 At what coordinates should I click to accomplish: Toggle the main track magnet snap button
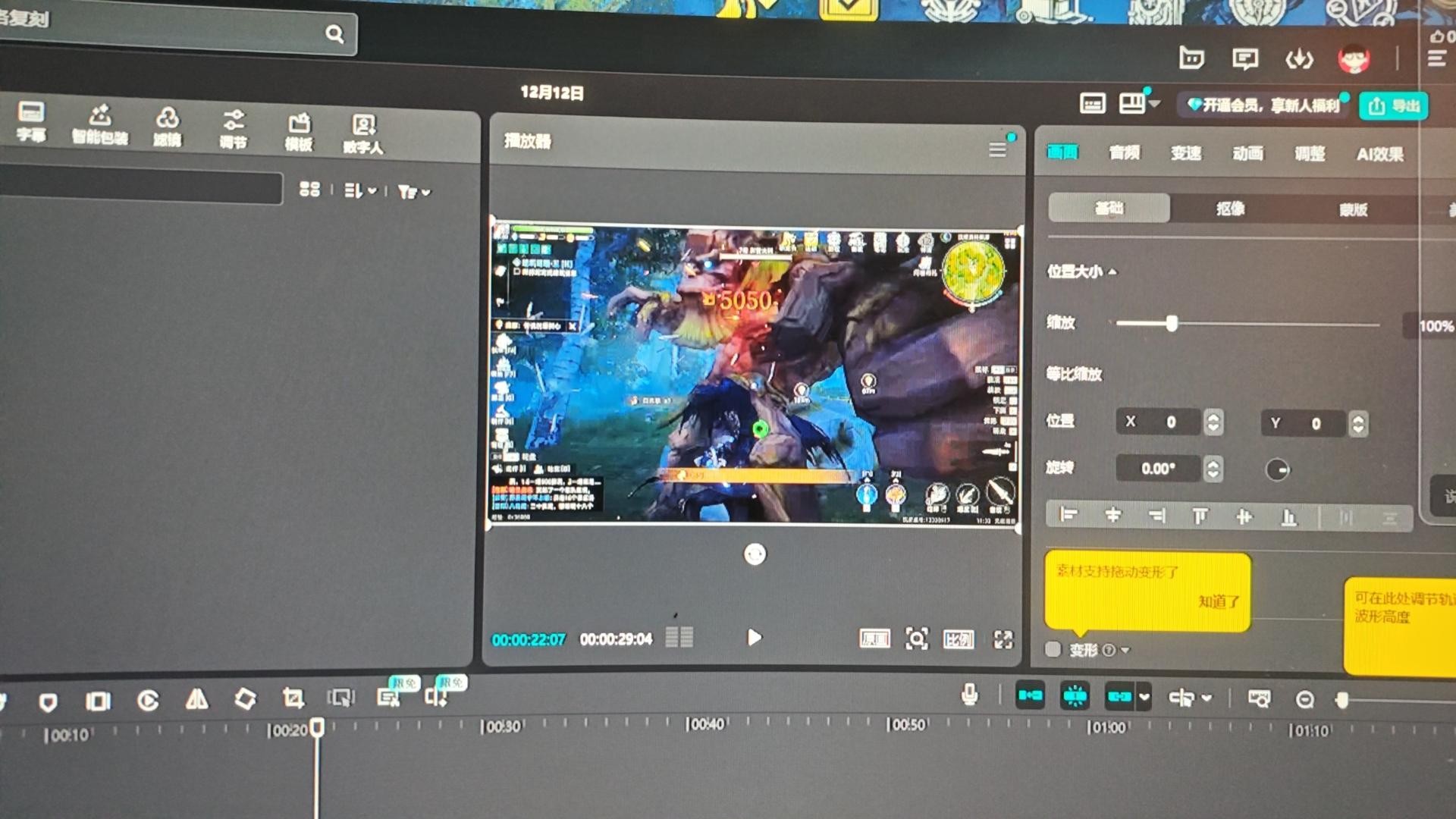[x=1030, y=695]
